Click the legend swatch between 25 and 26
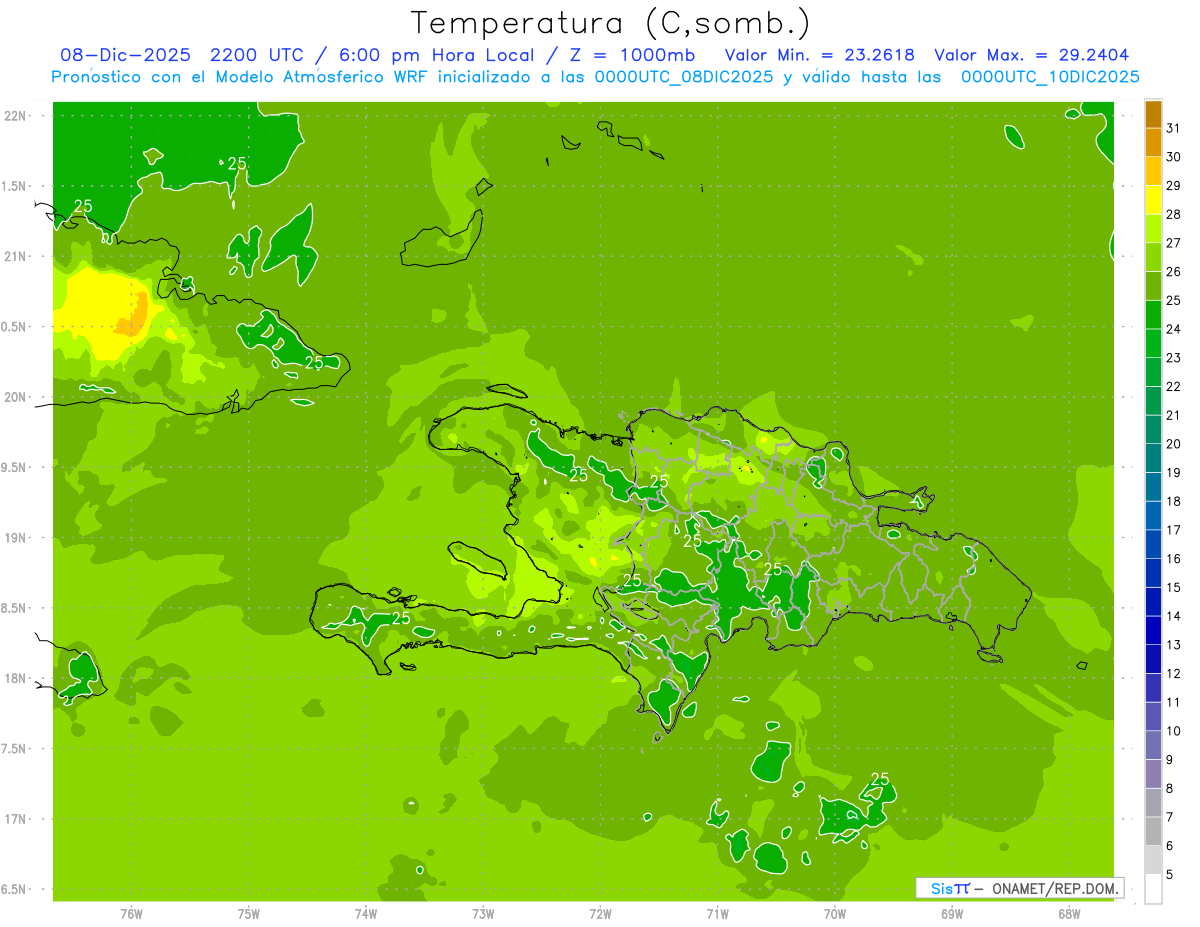The height and width of the screenshot is (927, 1200). click(x=1153, y=286)
